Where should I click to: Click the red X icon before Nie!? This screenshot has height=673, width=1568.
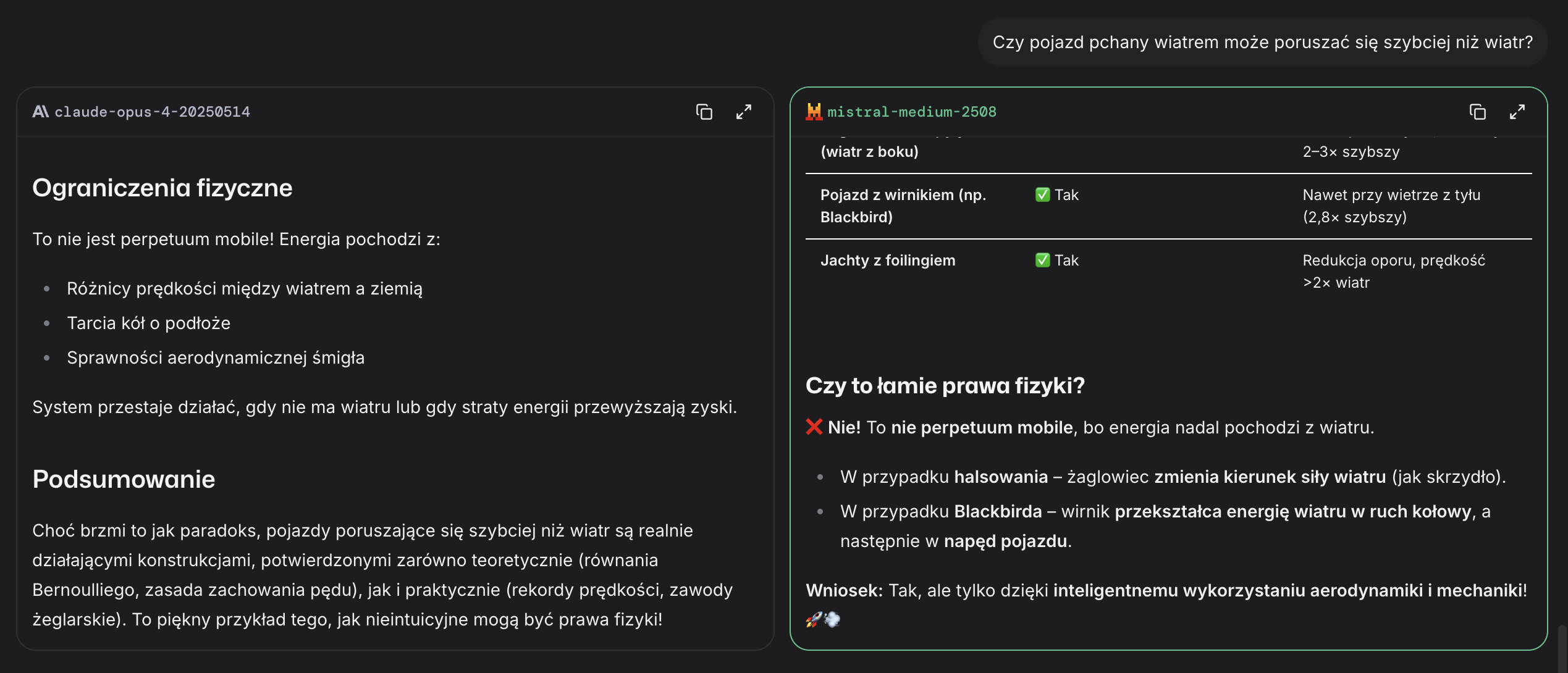pyautogui.click(x=814, y=427)
